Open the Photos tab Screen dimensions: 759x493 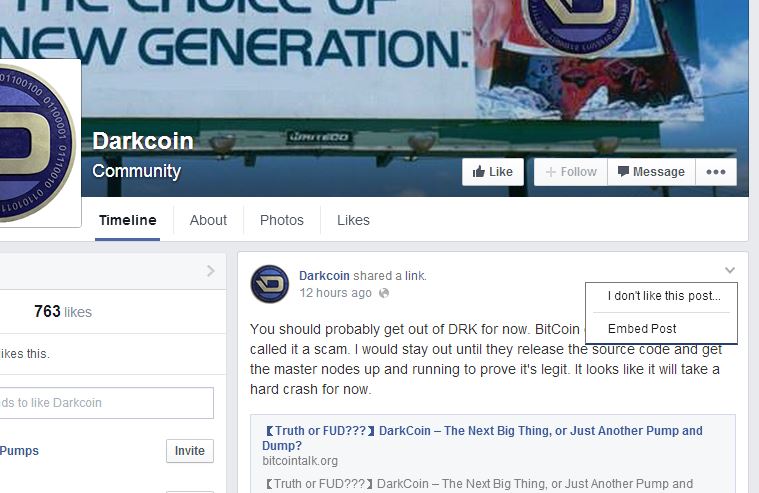pos(282,220)
